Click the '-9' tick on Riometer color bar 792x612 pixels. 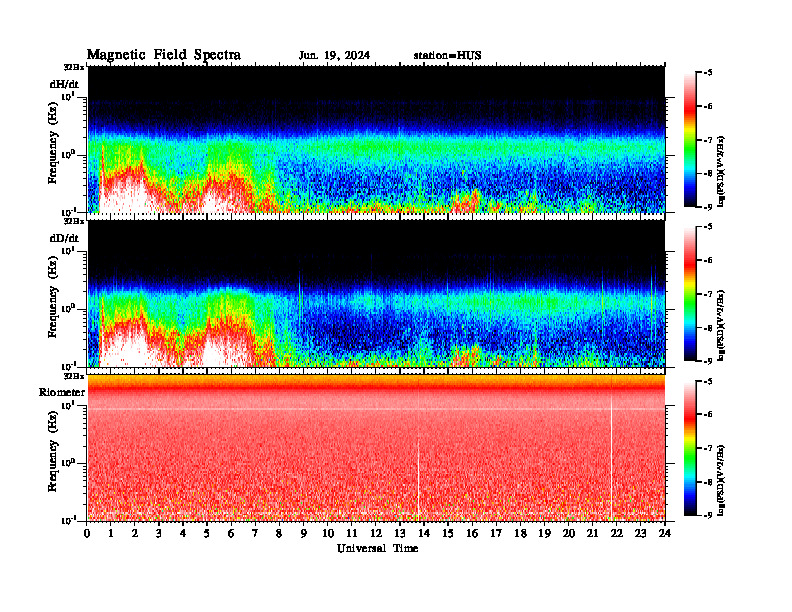click(x=707, y=515)
